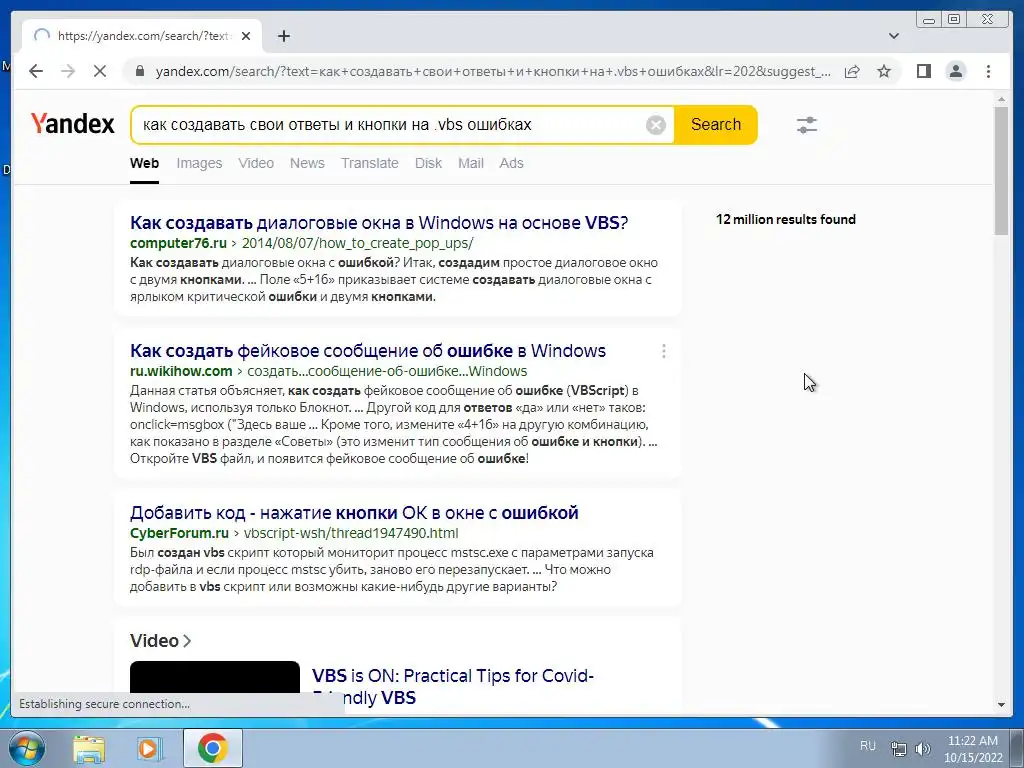Image resolution: width=1024 pixels, height=768 pixels.
Task: Click the Yandex logo
Action: (x=72, y=123)
